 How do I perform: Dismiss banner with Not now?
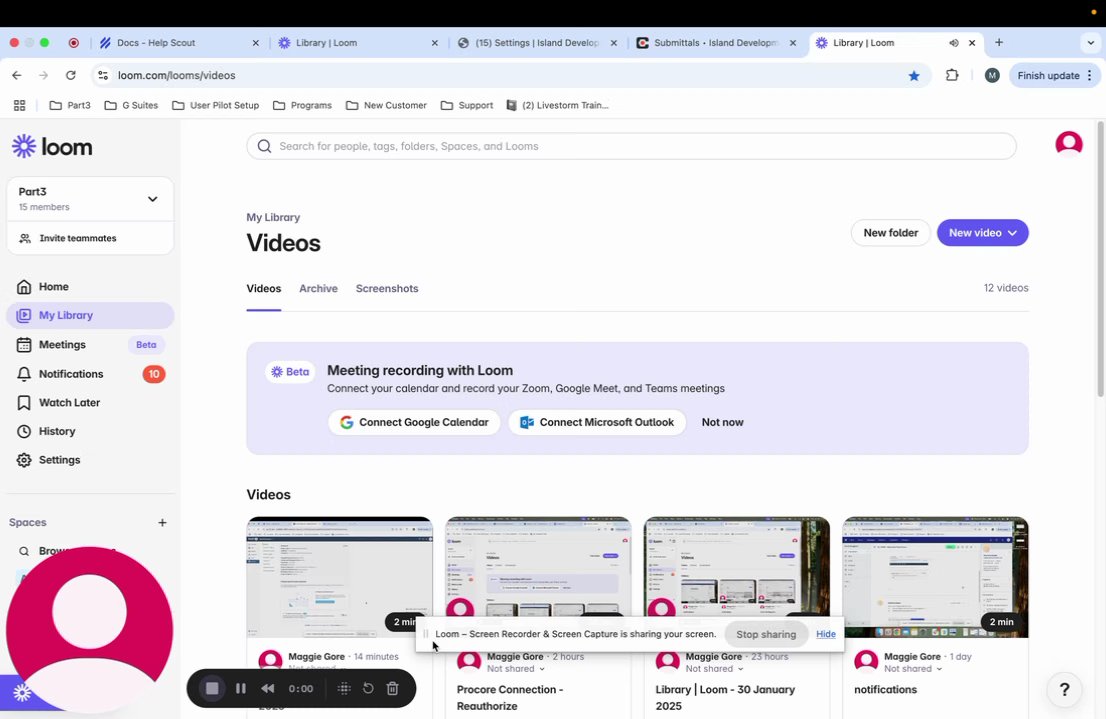pos(722,423)
